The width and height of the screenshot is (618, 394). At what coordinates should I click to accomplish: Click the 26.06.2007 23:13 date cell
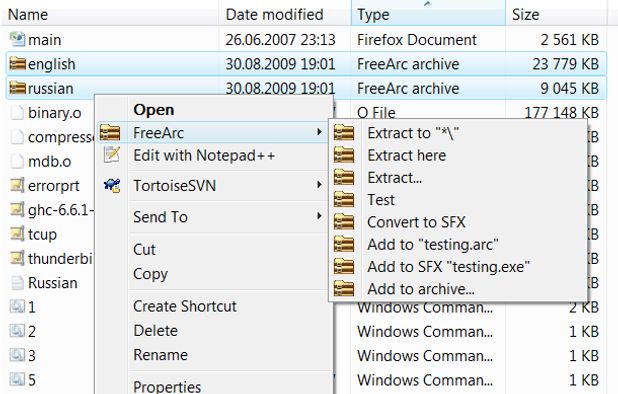click(280, 39)
